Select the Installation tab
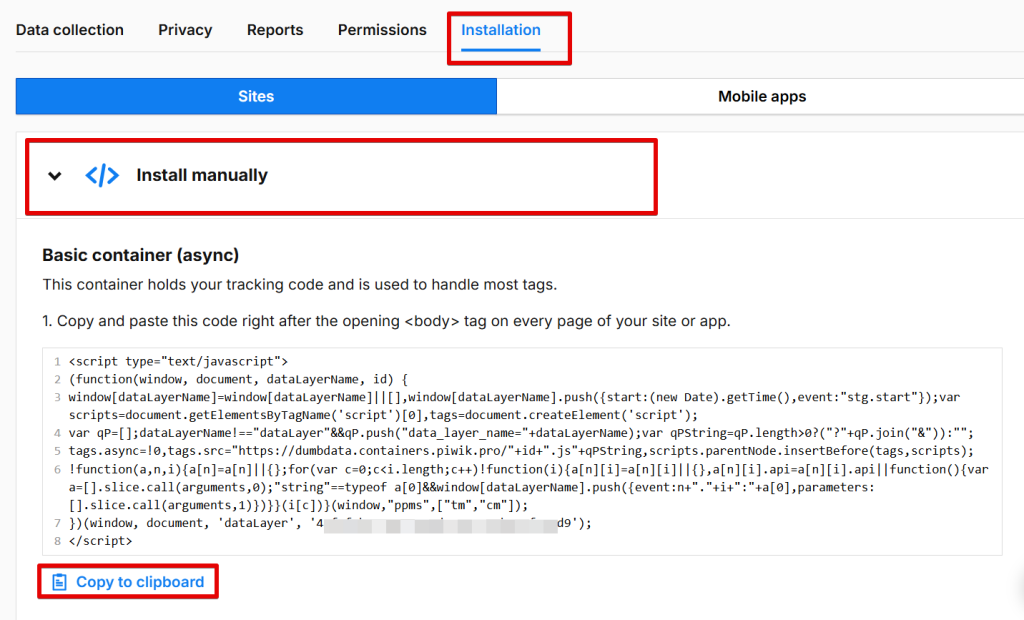 click(x=501, y=30)
